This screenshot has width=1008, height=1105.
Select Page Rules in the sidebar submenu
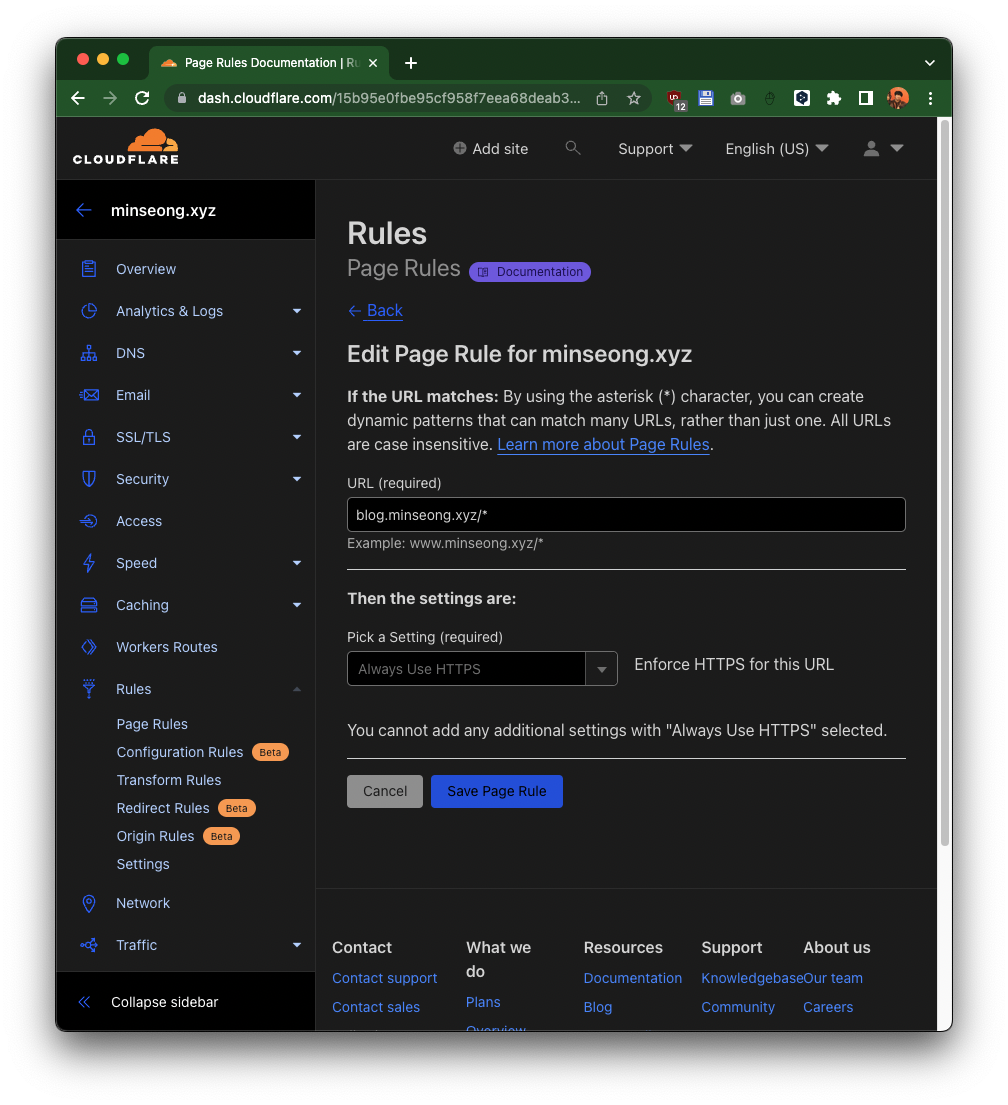point(152,724)
